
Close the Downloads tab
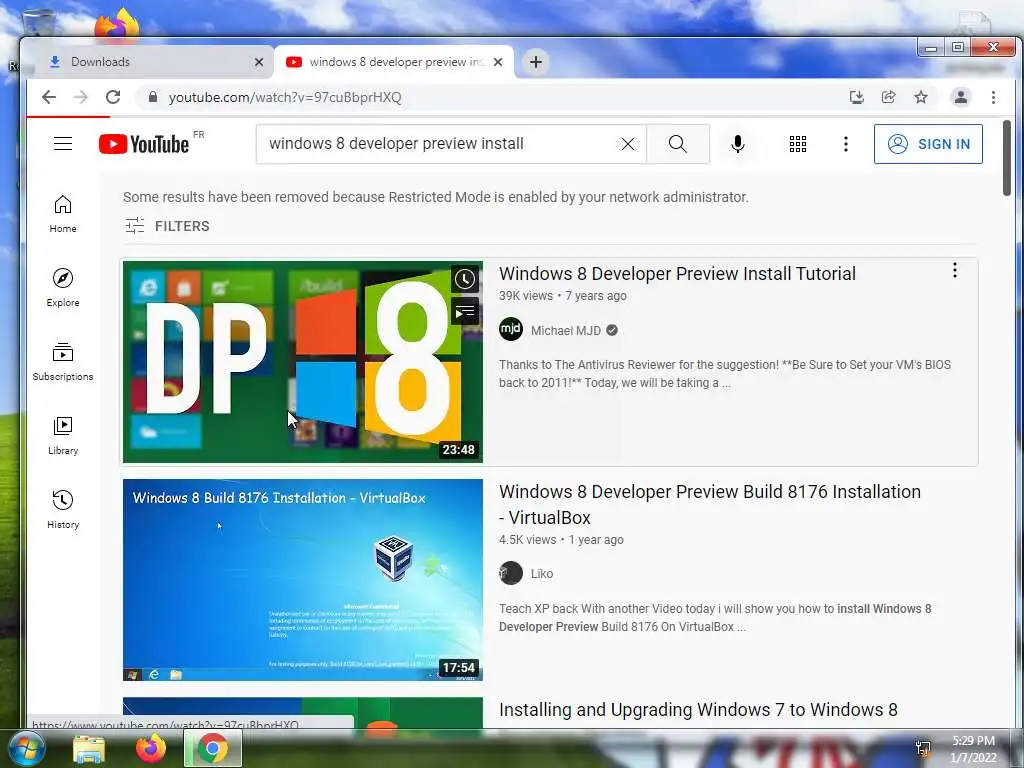pyautogui.click(x=259, y=62)
